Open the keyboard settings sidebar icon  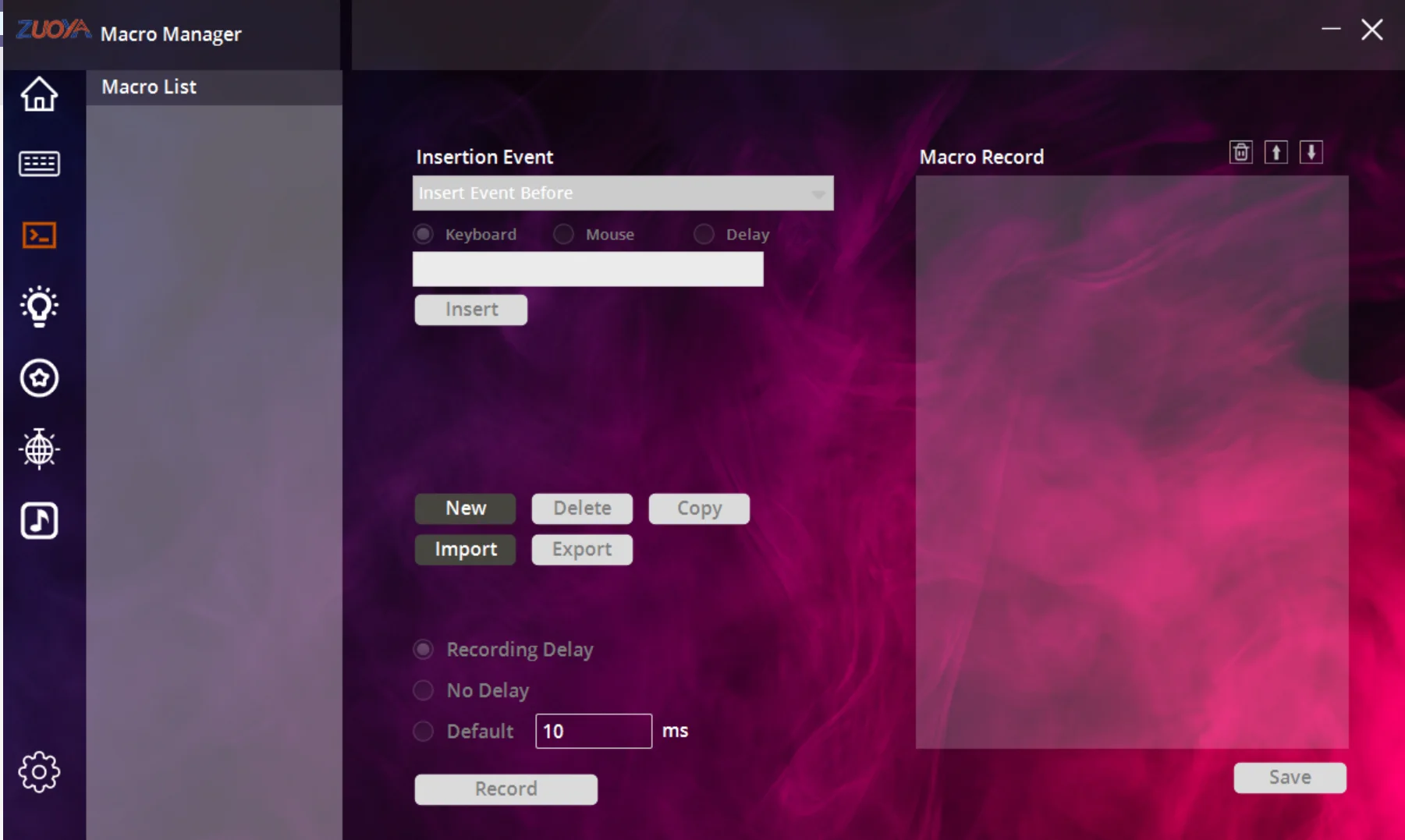(39, 164)
